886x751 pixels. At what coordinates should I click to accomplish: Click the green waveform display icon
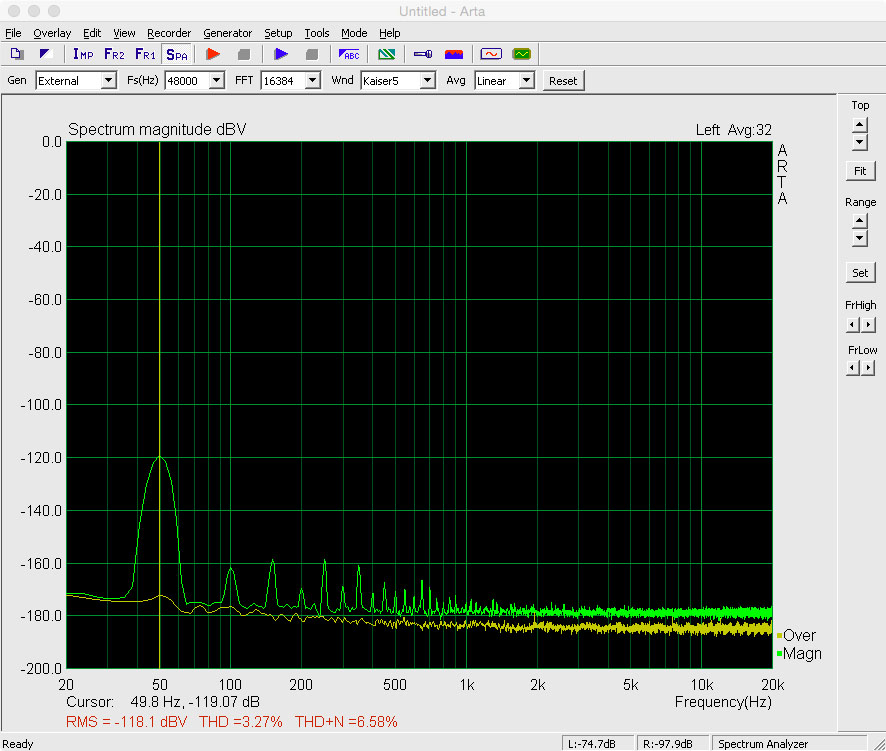(522, 54)
